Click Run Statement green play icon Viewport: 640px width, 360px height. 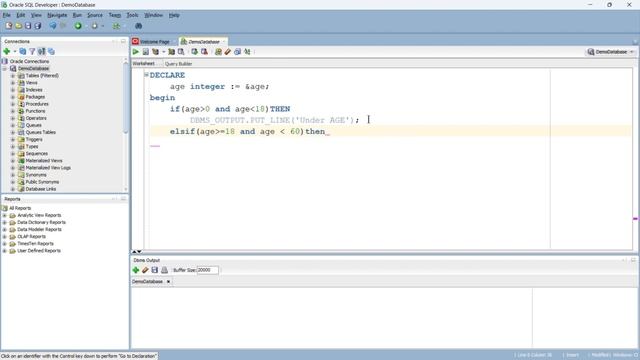[x=136, y=52]
